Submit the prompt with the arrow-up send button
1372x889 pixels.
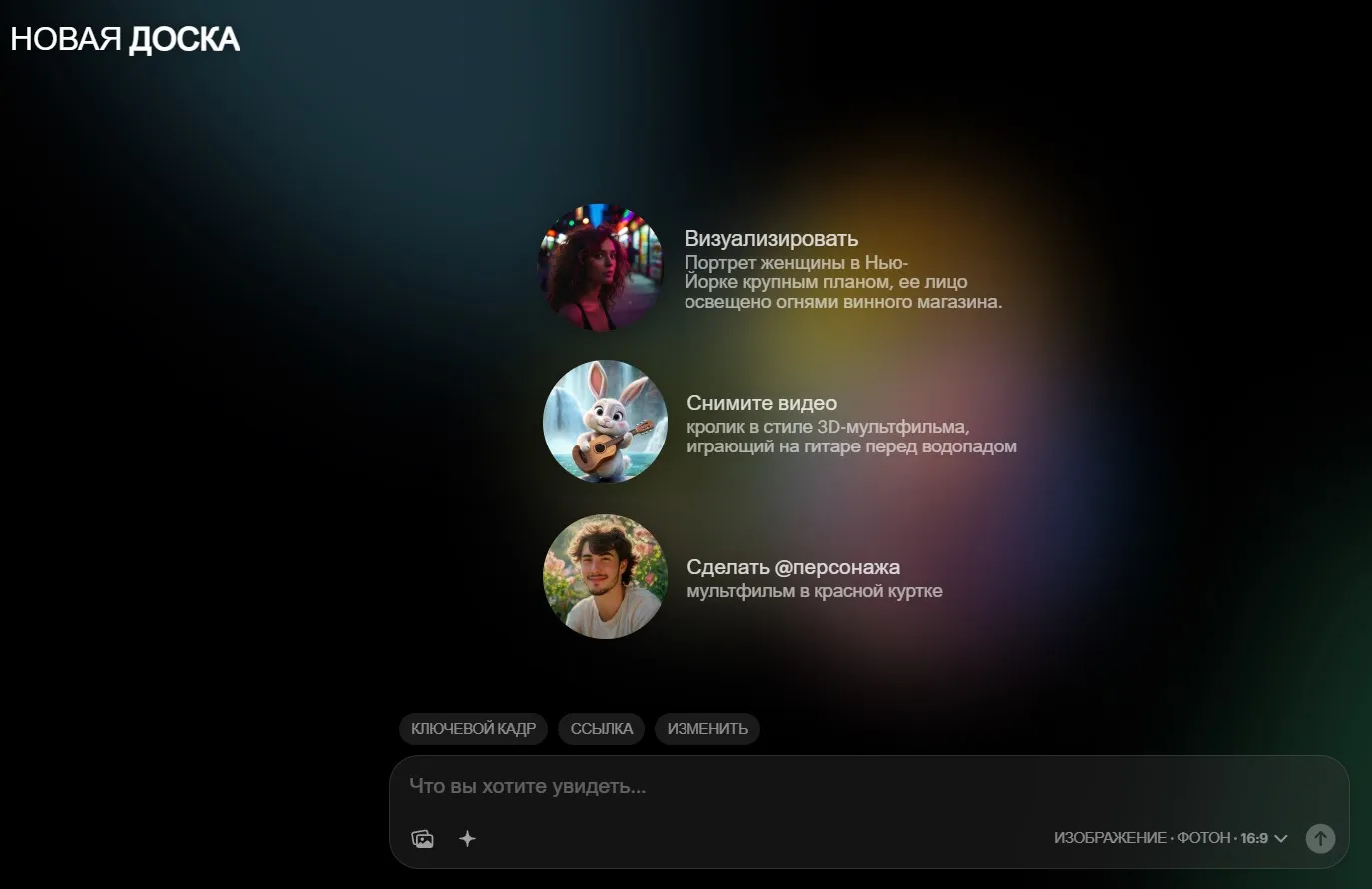point(1320,838)
